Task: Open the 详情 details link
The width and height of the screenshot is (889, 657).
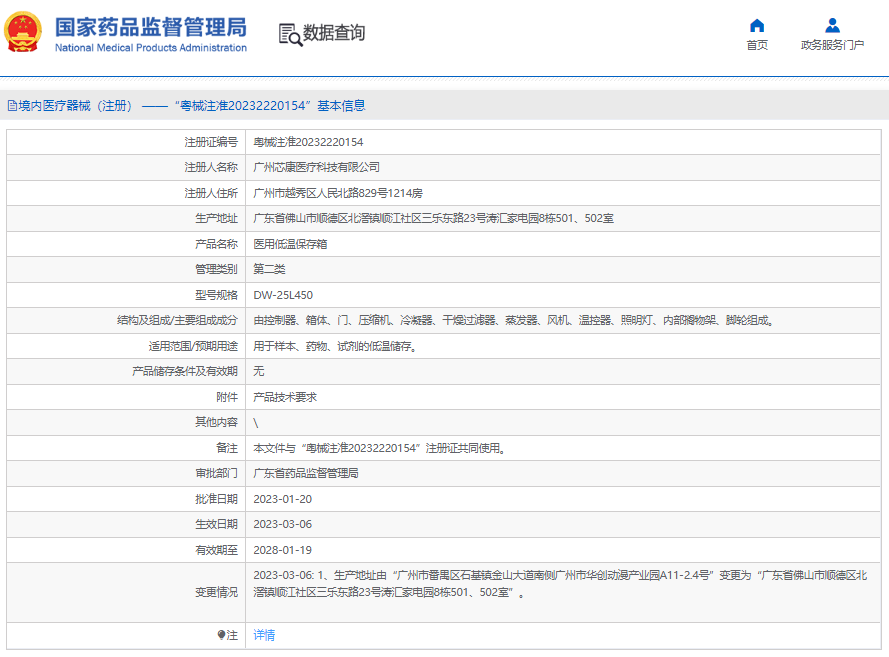Action: tap(264, 635)
